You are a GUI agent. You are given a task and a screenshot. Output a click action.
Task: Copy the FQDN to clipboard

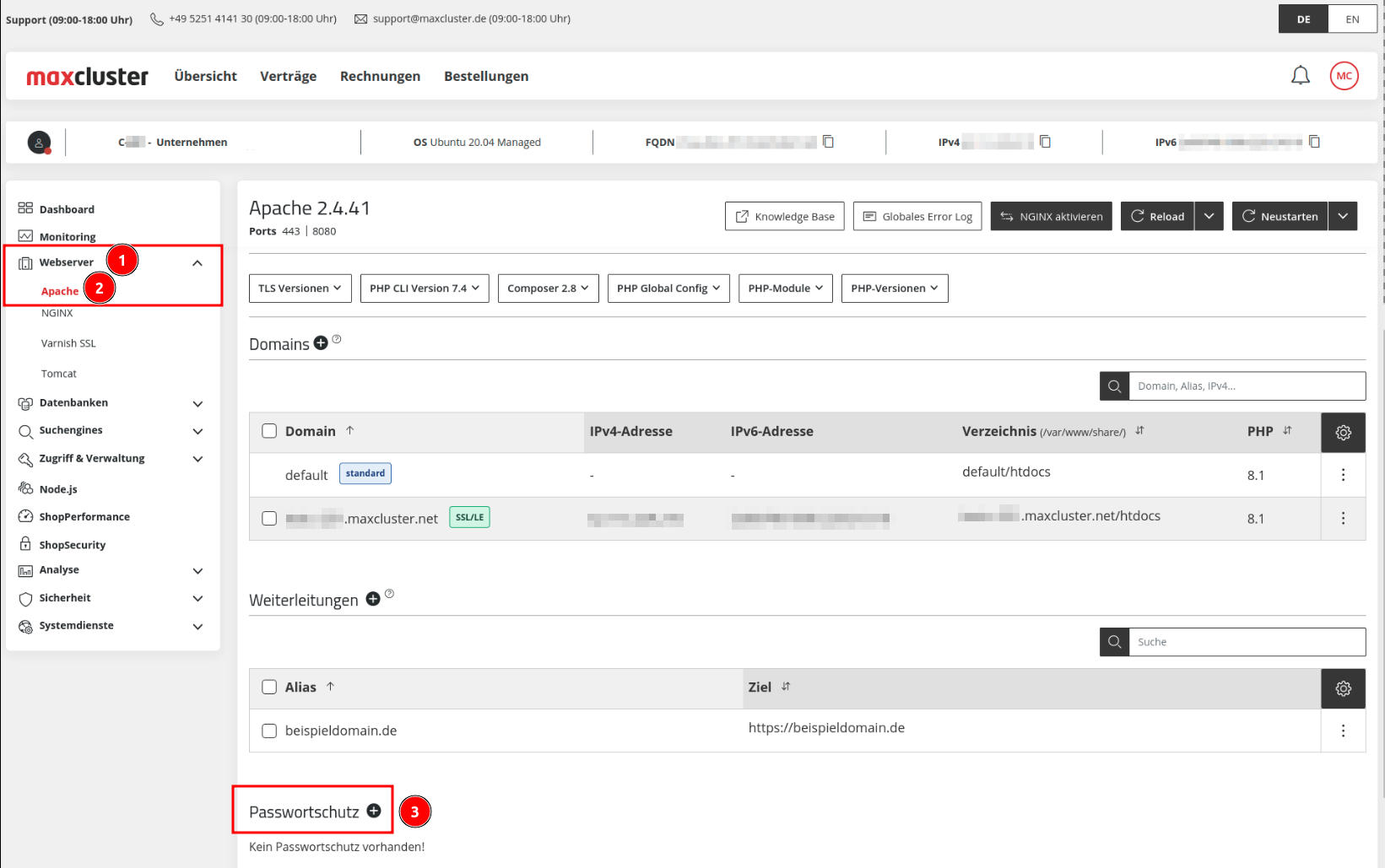click(x=828, y=142)
